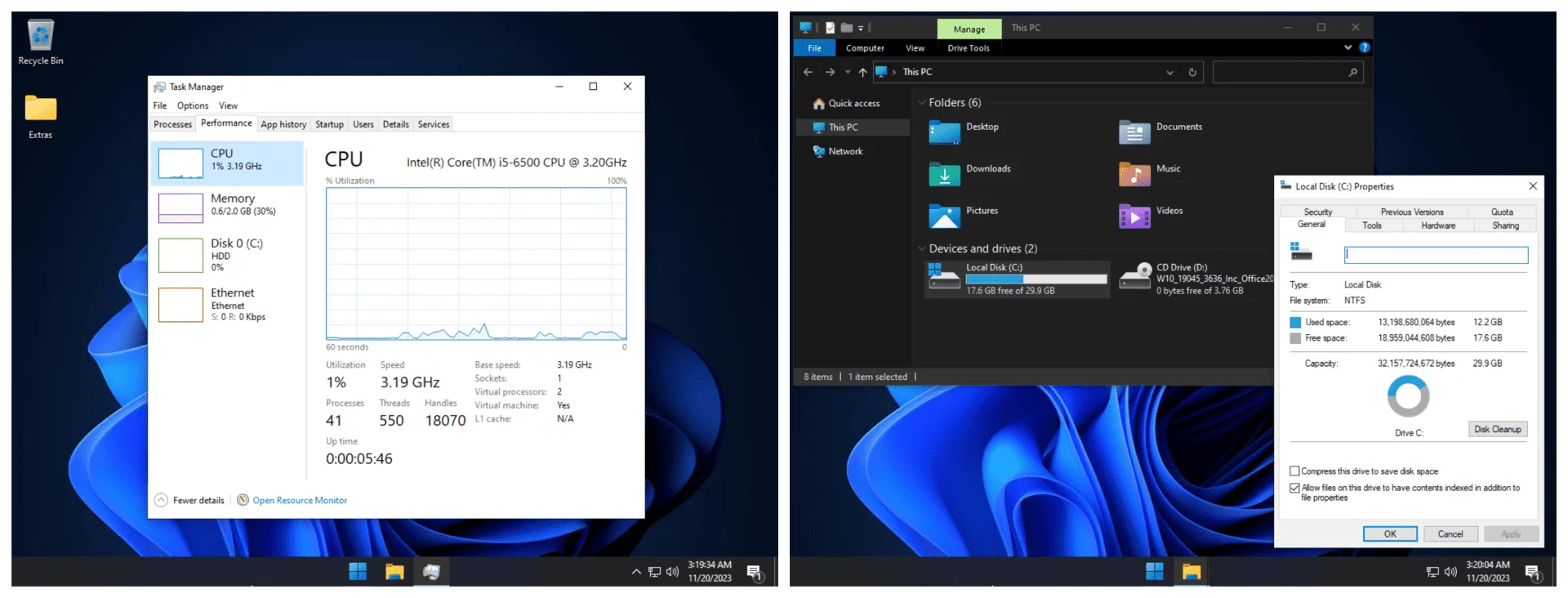
Task: Click the Start button beside the Task Manager taskbar icon
Action: (358, 572)
